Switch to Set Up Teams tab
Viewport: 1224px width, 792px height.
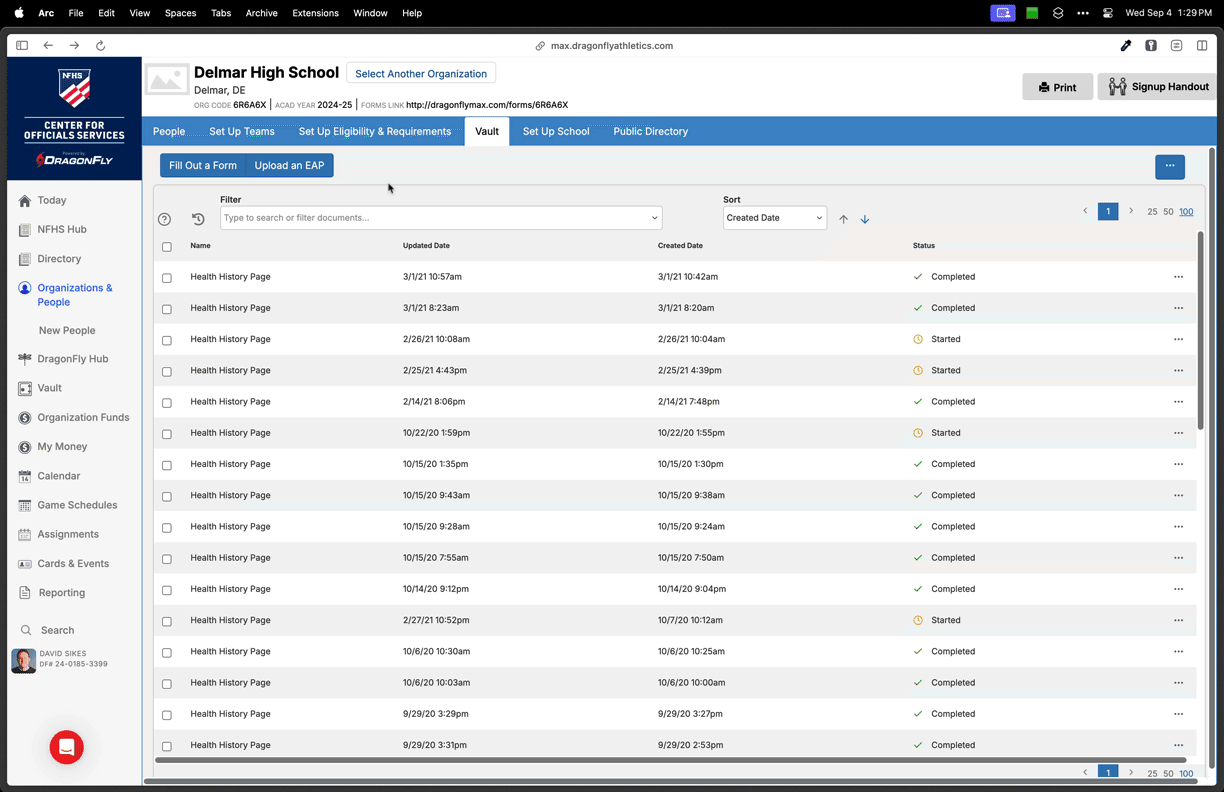242,131
